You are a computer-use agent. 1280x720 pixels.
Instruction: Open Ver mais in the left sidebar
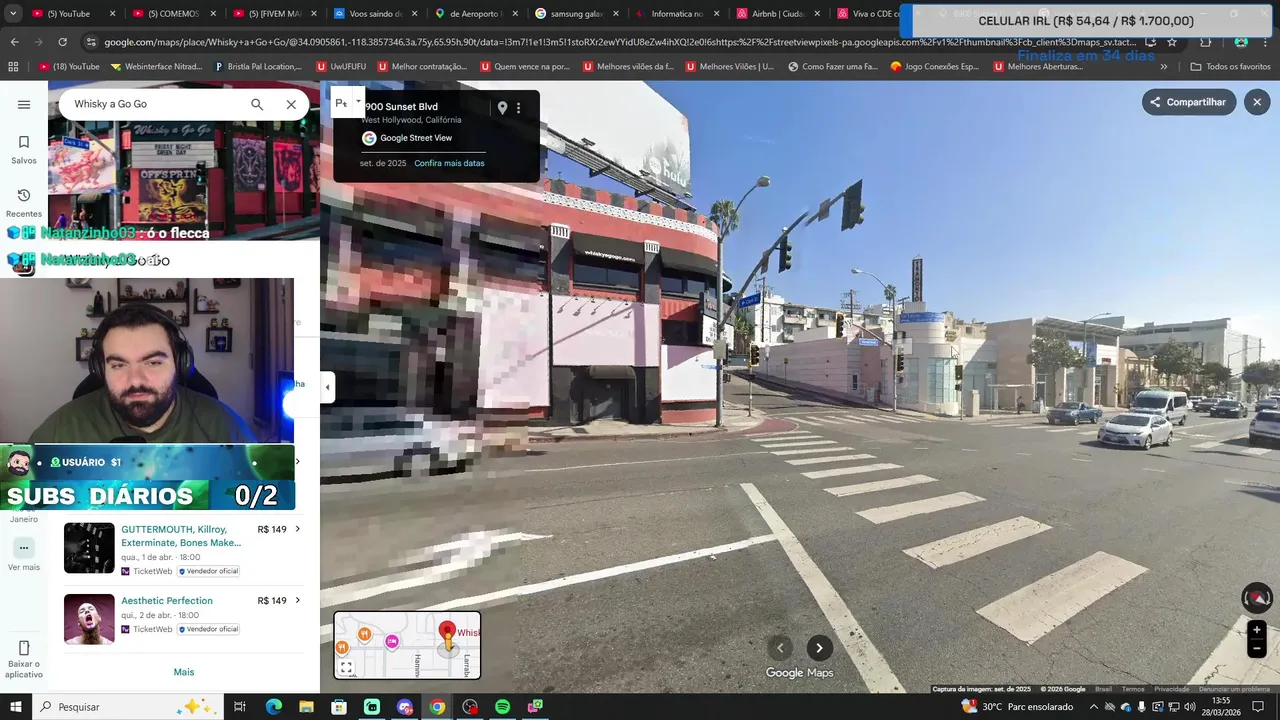(x=24, y=555)
